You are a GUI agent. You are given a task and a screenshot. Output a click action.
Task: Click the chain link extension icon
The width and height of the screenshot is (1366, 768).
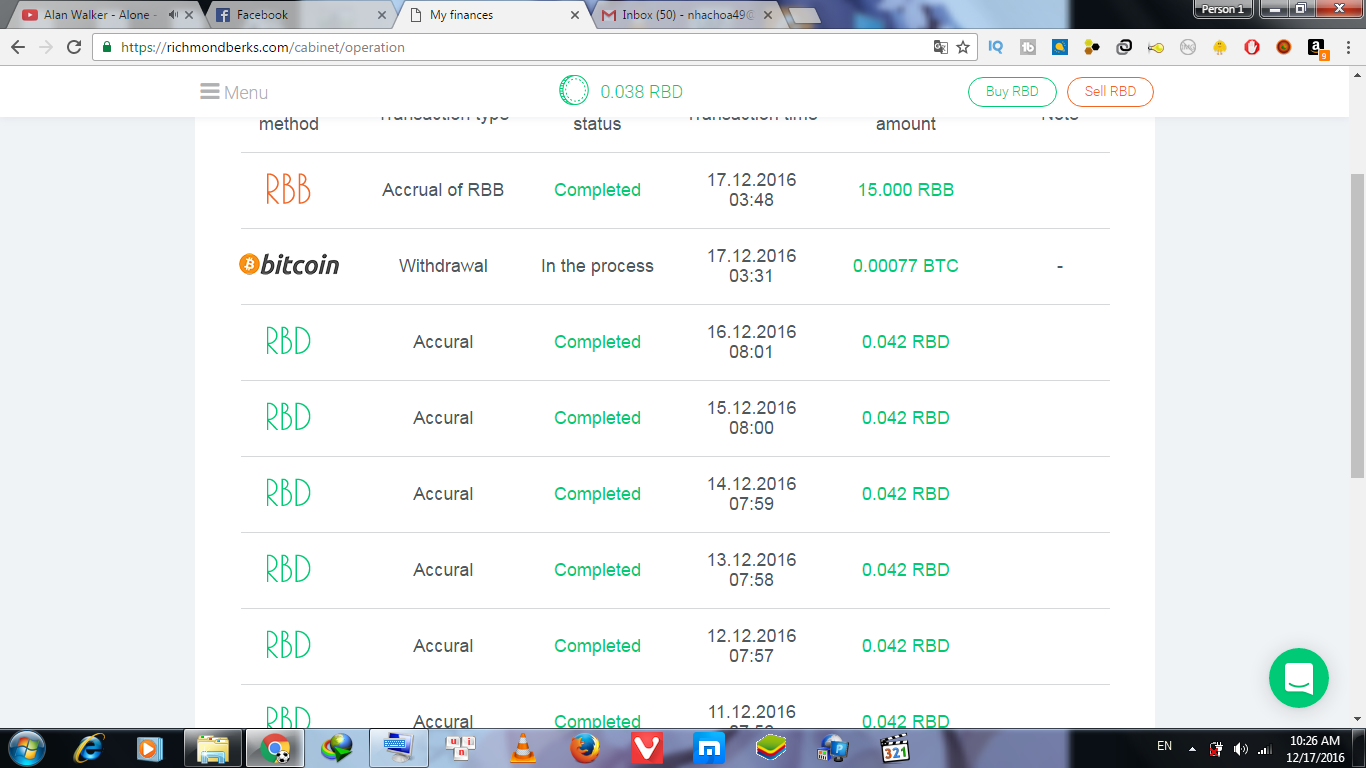1124,47
